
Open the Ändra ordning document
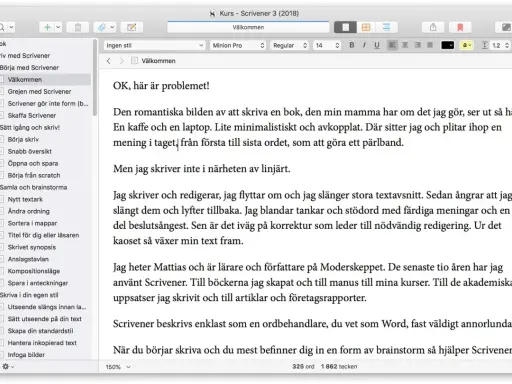click(x=29, y=211)
